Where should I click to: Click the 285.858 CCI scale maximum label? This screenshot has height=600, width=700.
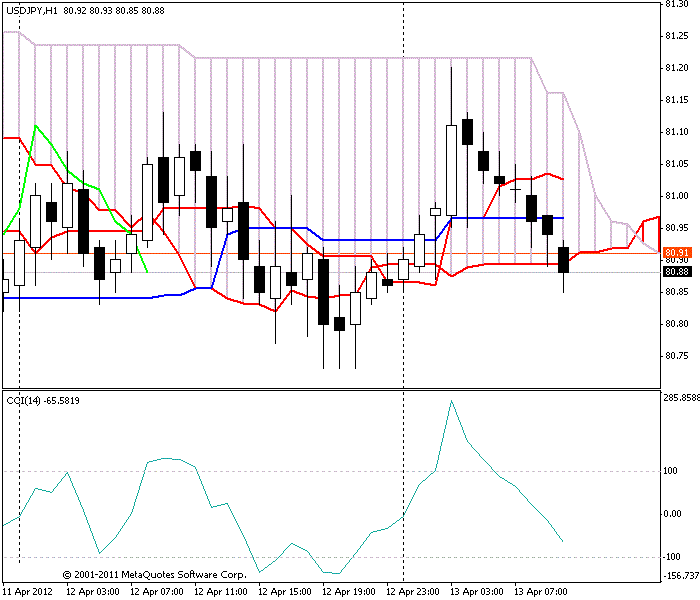(681, 397)
